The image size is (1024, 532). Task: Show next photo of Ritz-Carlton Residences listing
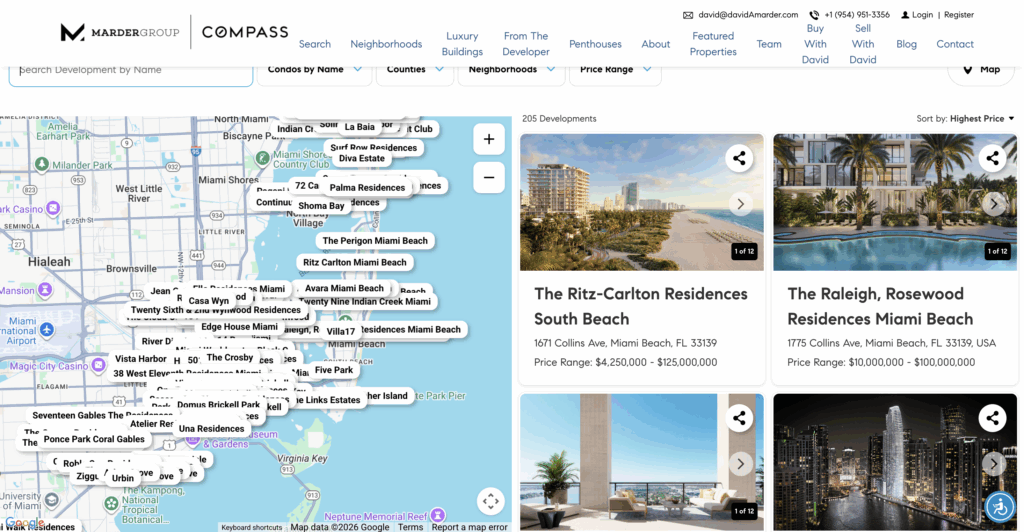[x=740, y=204]
